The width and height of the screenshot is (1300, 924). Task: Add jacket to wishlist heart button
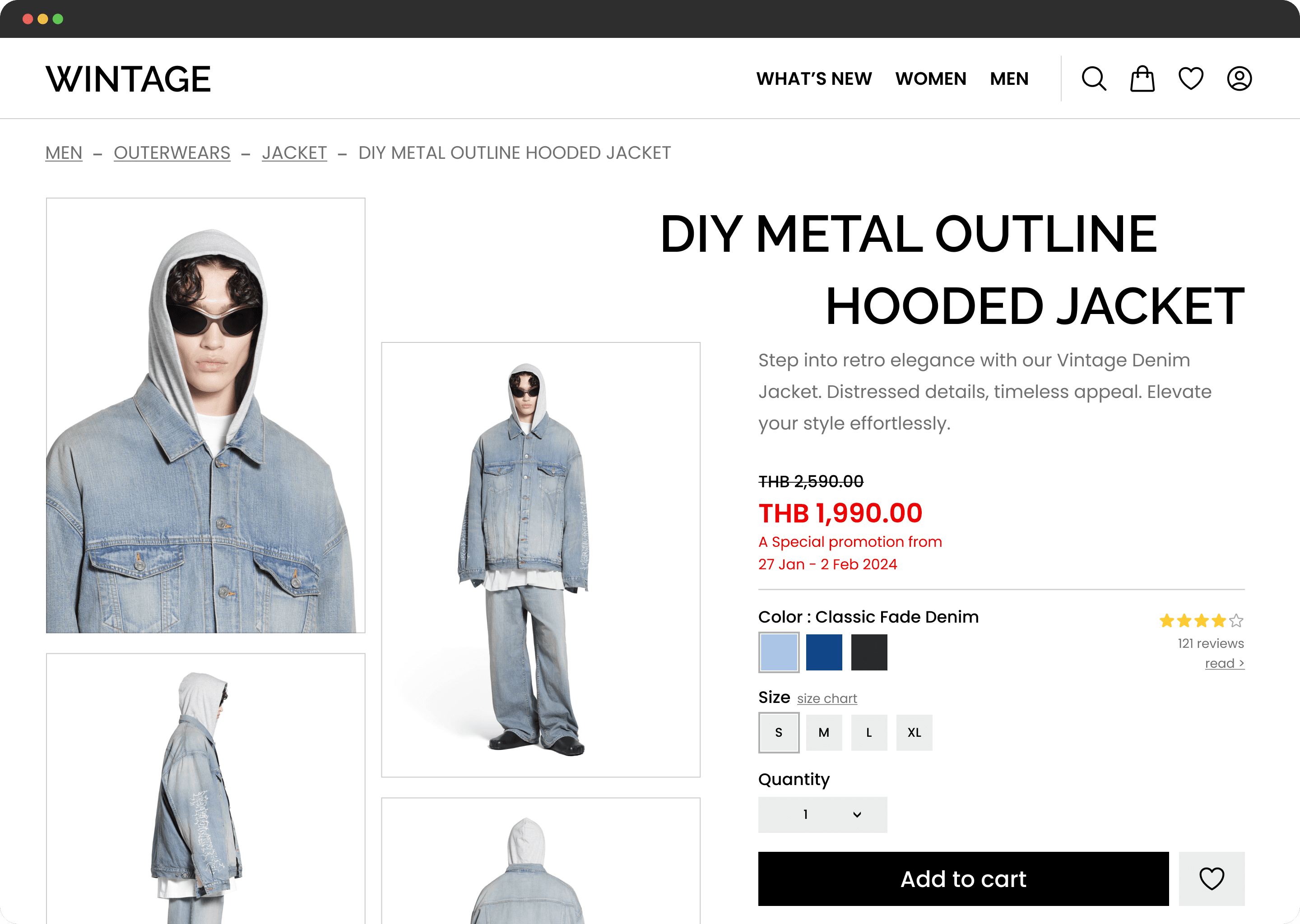tap(1212, 878)
